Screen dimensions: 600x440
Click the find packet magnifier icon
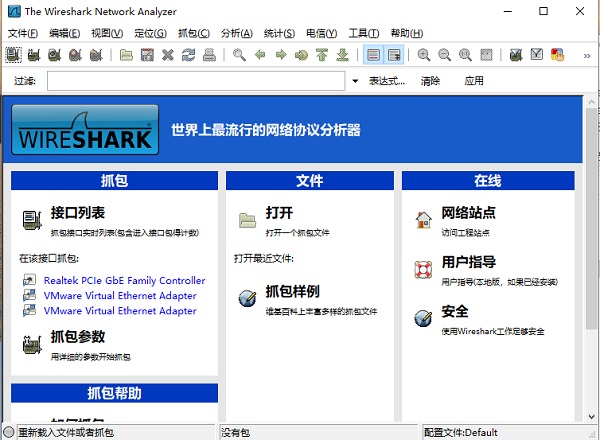tap(239, 55)
